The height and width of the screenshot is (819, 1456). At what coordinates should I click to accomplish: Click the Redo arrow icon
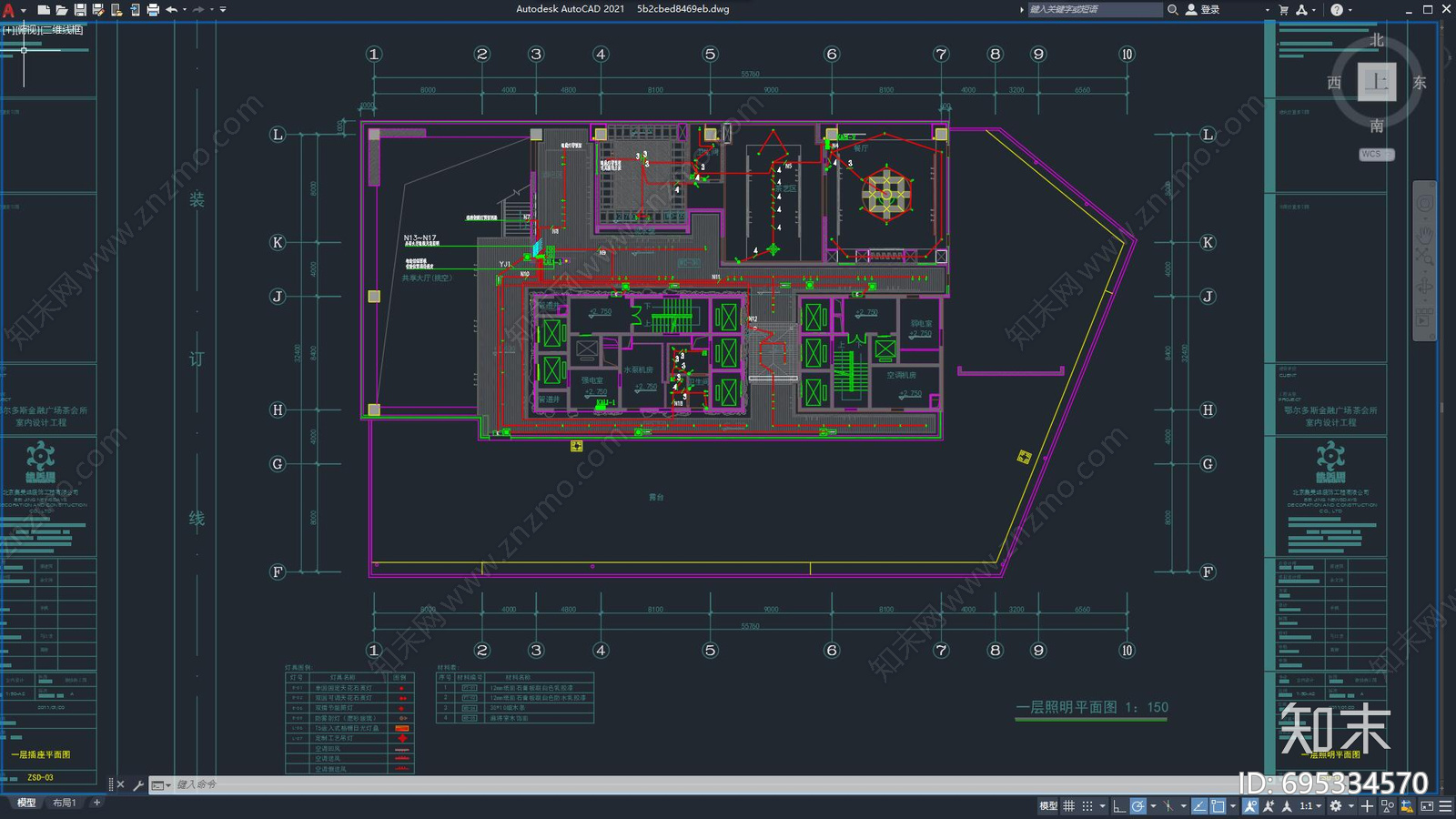198,10
